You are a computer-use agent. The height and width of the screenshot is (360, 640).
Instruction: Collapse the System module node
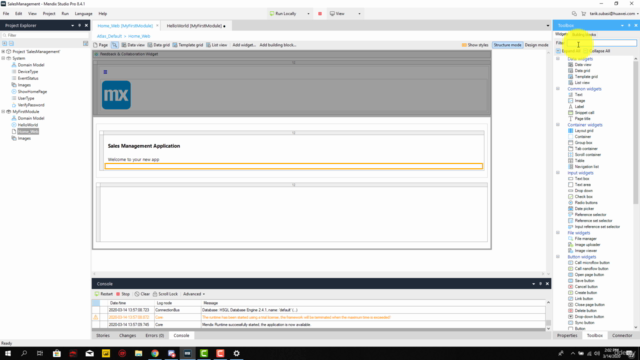click(3, 58)
